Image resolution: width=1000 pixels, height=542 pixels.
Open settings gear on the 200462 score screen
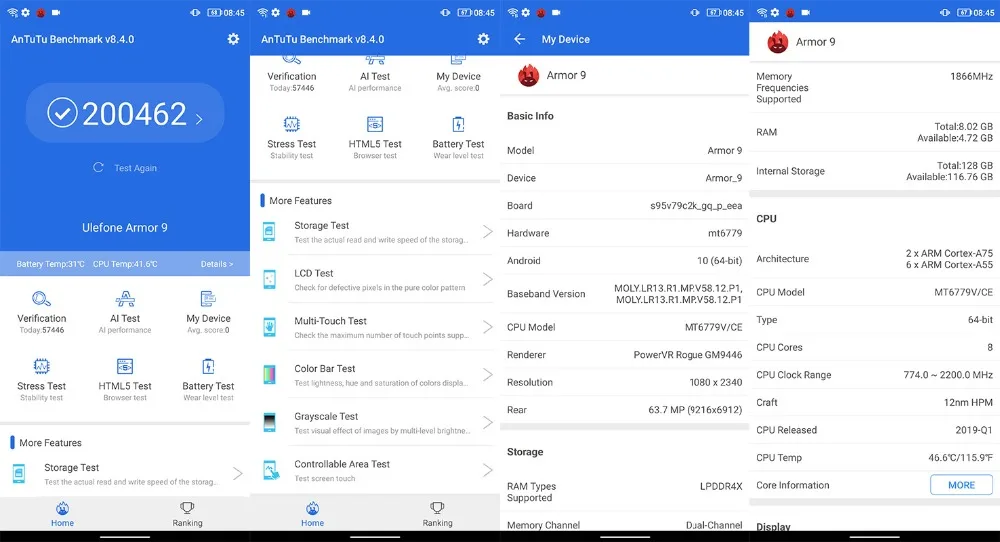(x=233, y=39)
